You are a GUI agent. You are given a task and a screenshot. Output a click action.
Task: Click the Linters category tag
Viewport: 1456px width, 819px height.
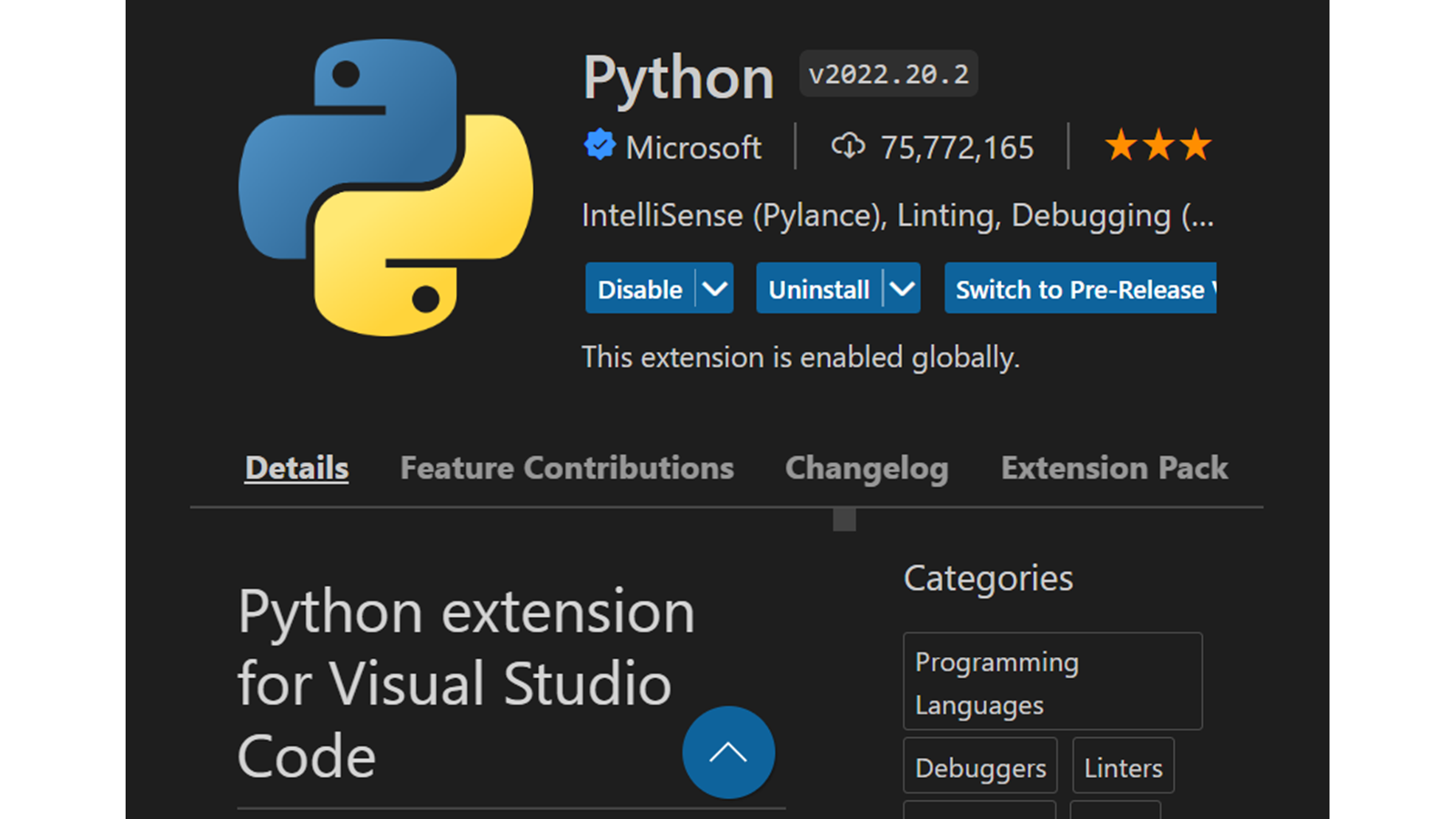[x=1123, y=767]
